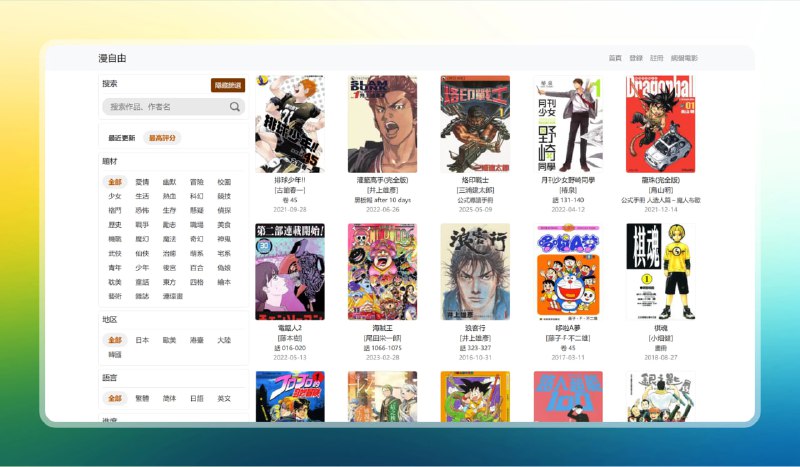The width and height of the screenshot is (800, 467).
Task: Click the 龍珠 (完全版) Dragonball cover
Action: tap(660, 124)
